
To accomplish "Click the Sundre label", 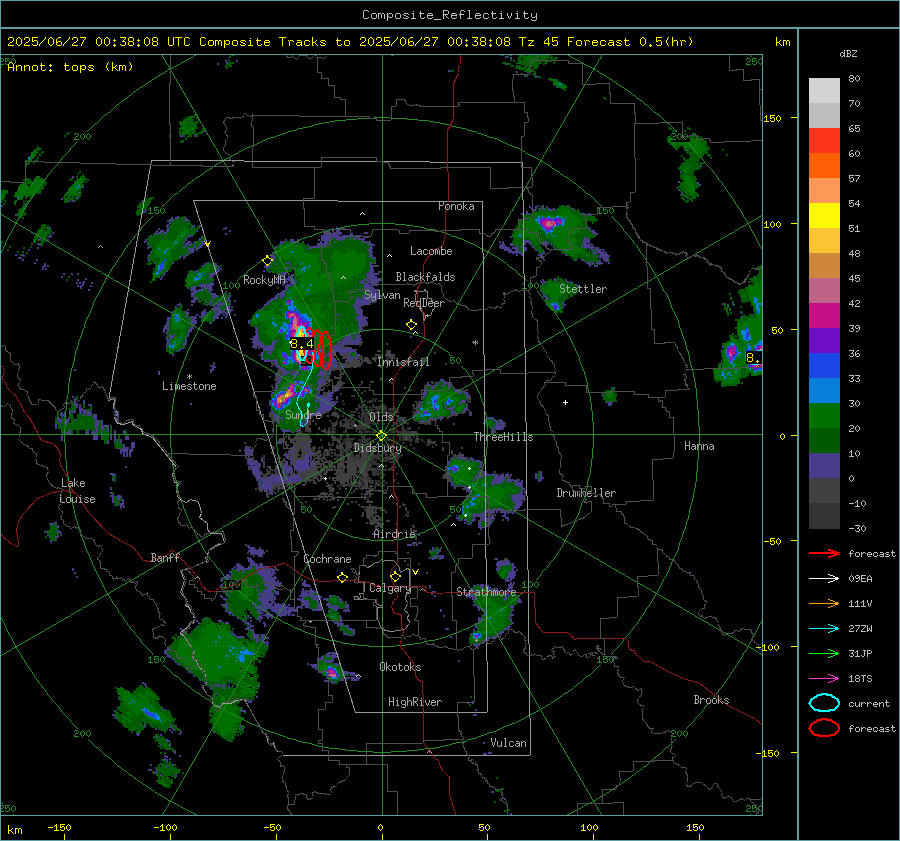I will click(x=303, y=414).
